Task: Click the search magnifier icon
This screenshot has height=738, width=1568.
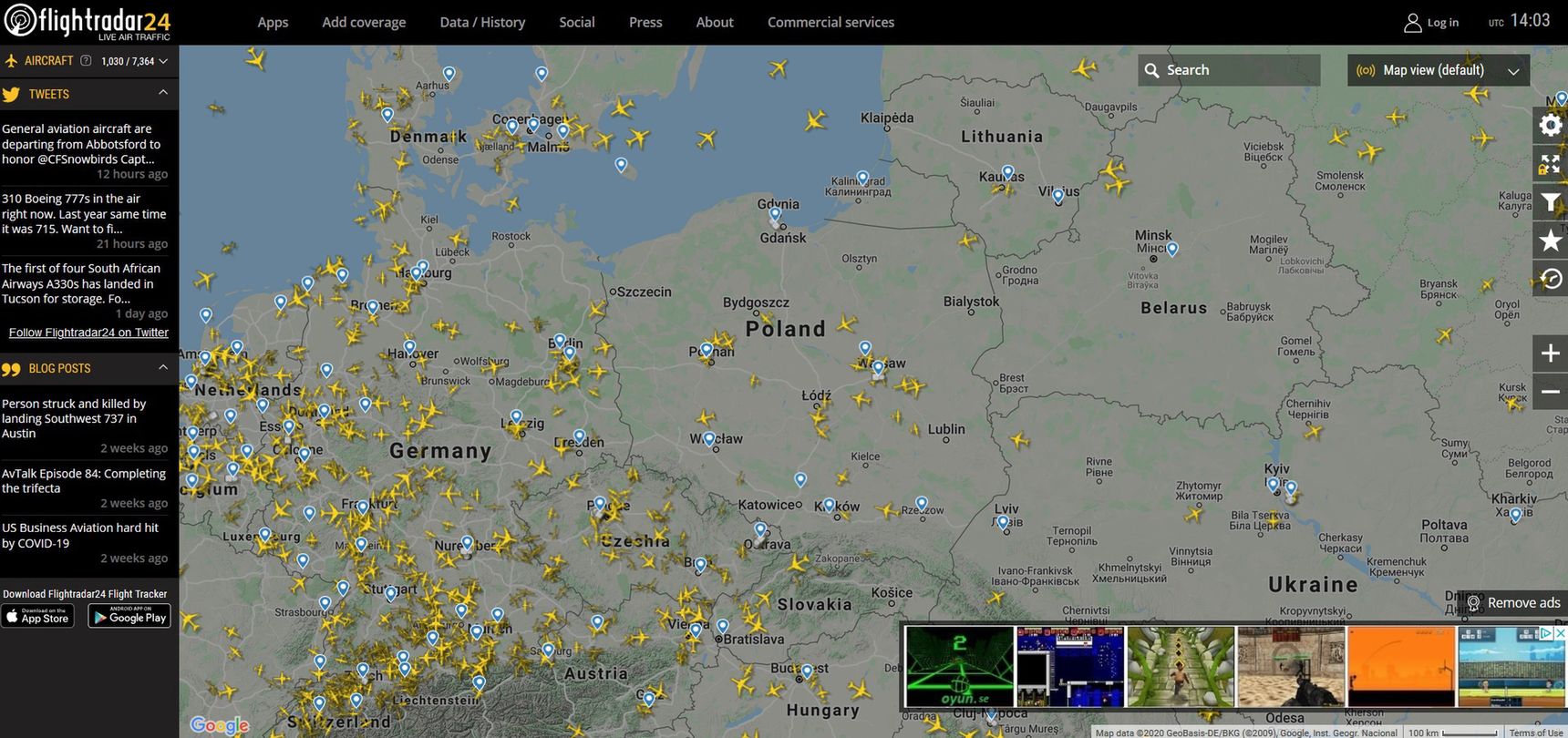Action: click(1152, 70)
